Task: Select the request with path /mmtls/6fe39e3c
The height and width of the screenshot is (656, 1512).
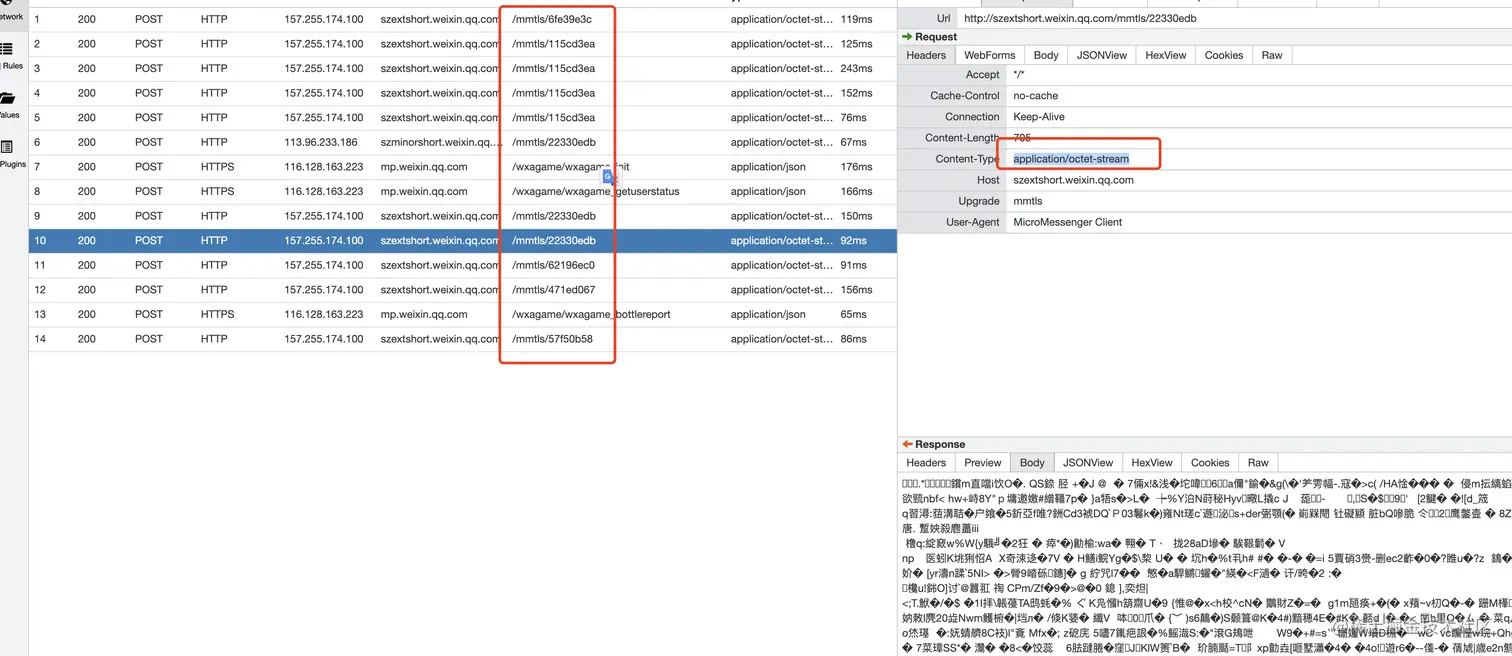Action: (463, 19)
